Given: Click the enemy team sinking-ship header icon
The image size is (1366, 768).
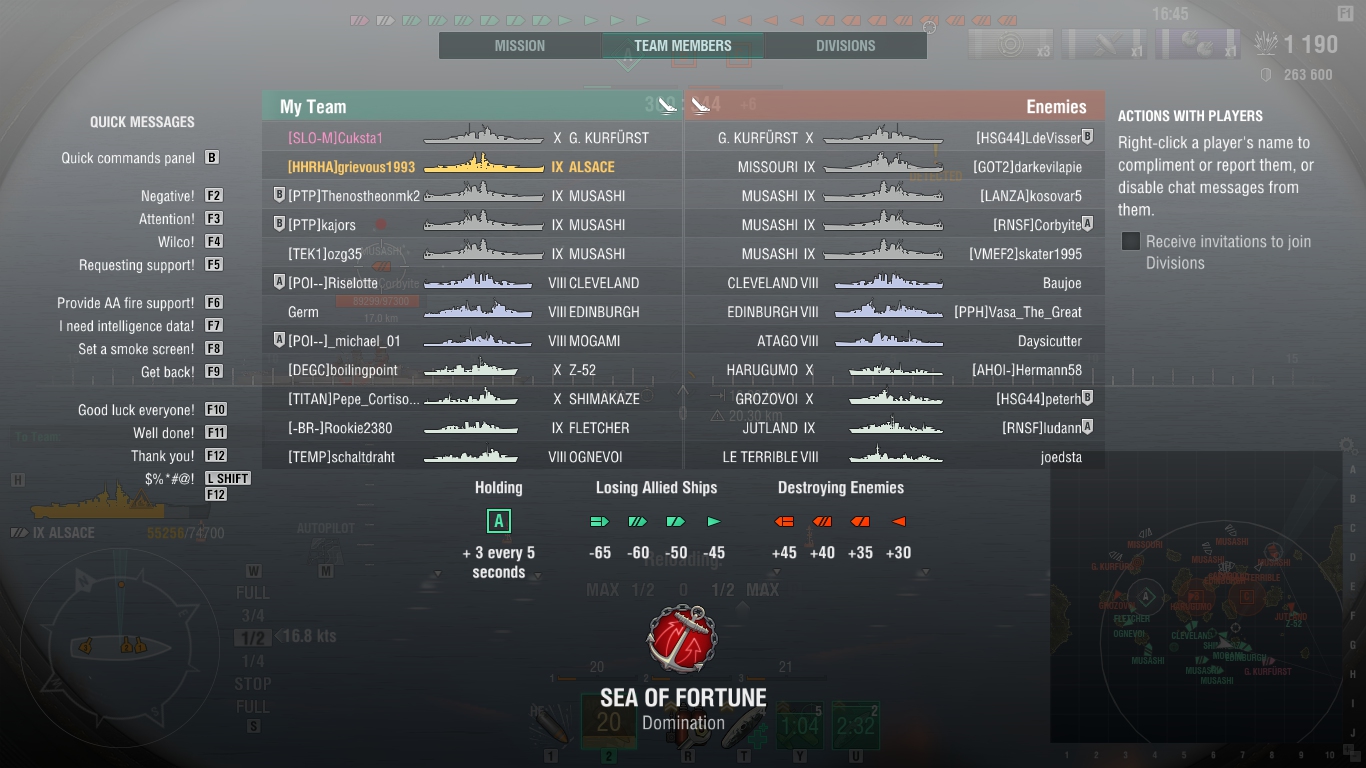Looking at the screenshot, I should 700,104.
